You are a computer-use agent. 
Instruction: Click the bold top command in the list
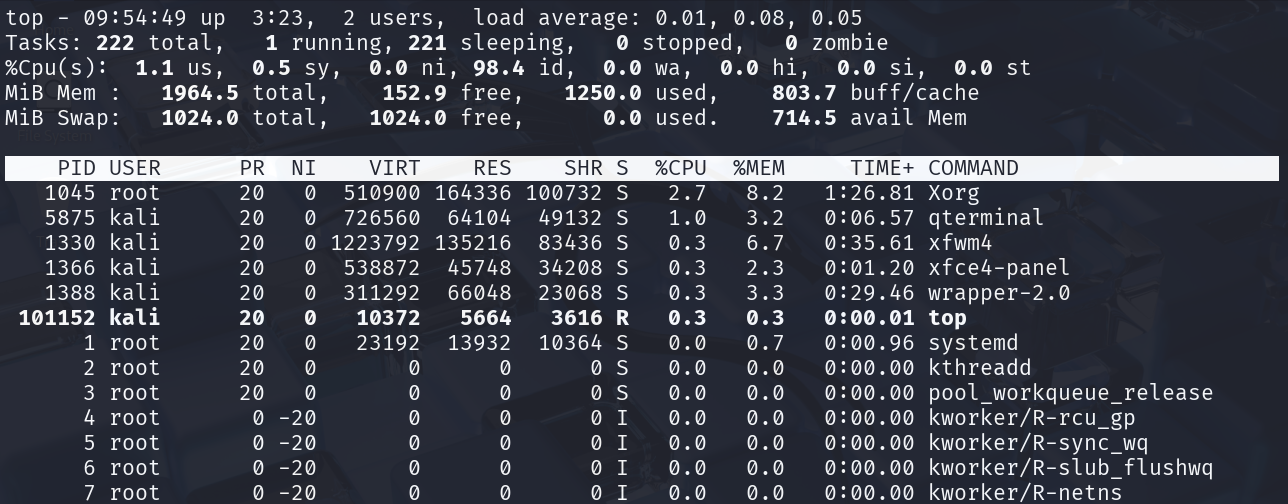point(947,318)
